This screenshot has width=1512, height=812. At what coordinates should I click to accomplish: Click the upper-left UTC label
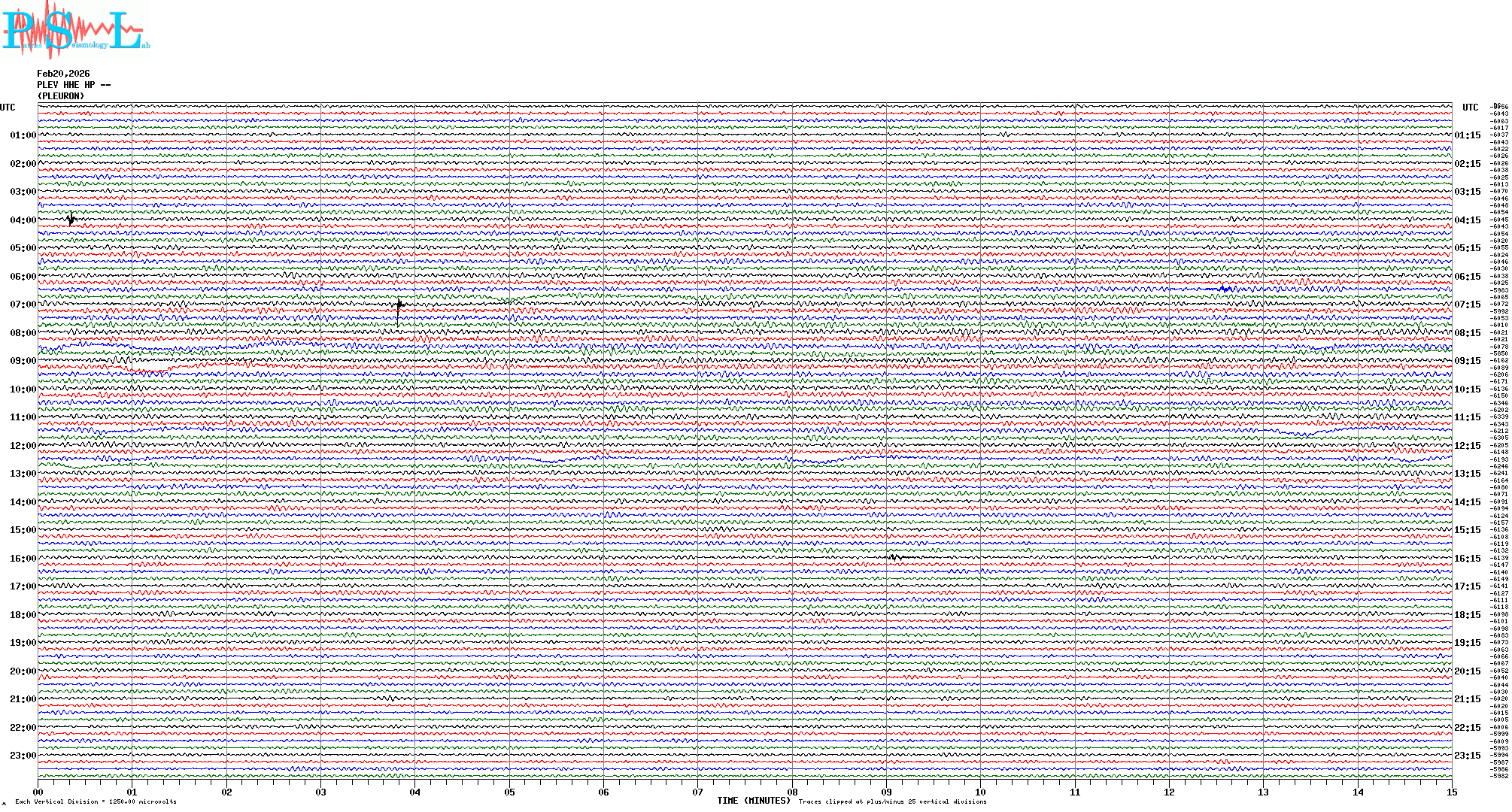pos(8,108)
